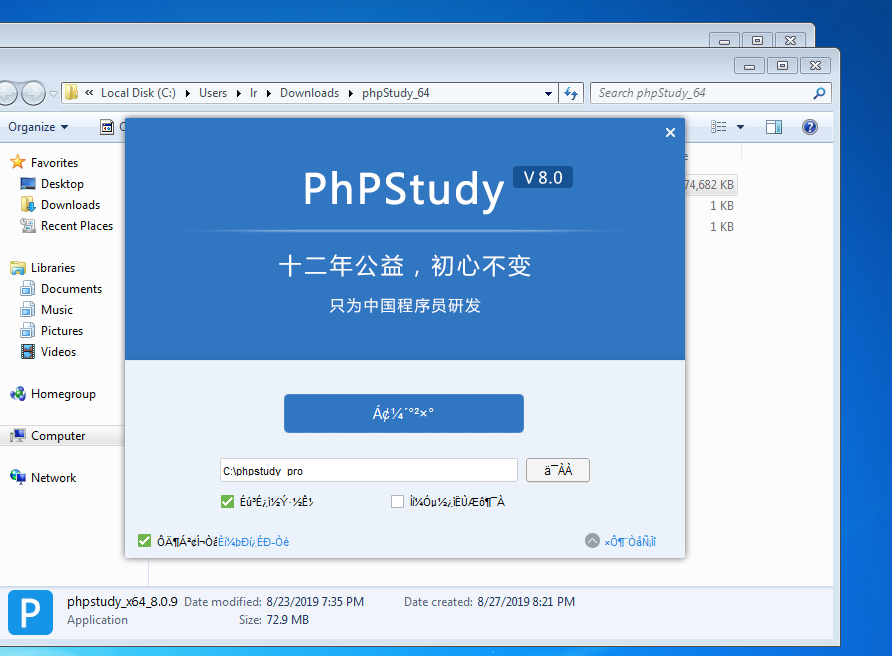
Task: Uncheck the checked box under the install path
Action: click(228, 501)
